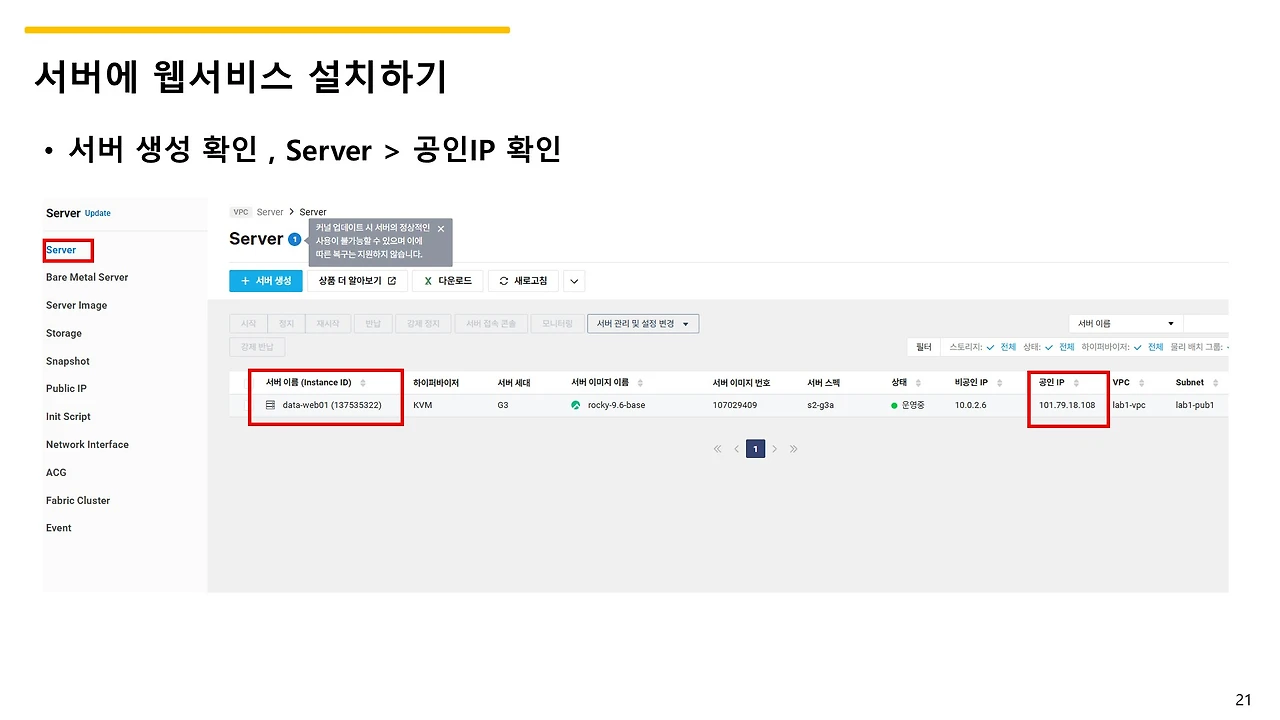Image resolution: width=1280 pixels, height=720 pixels.
Task: Close the kernel update tooltip
Action: click(441, 229)
